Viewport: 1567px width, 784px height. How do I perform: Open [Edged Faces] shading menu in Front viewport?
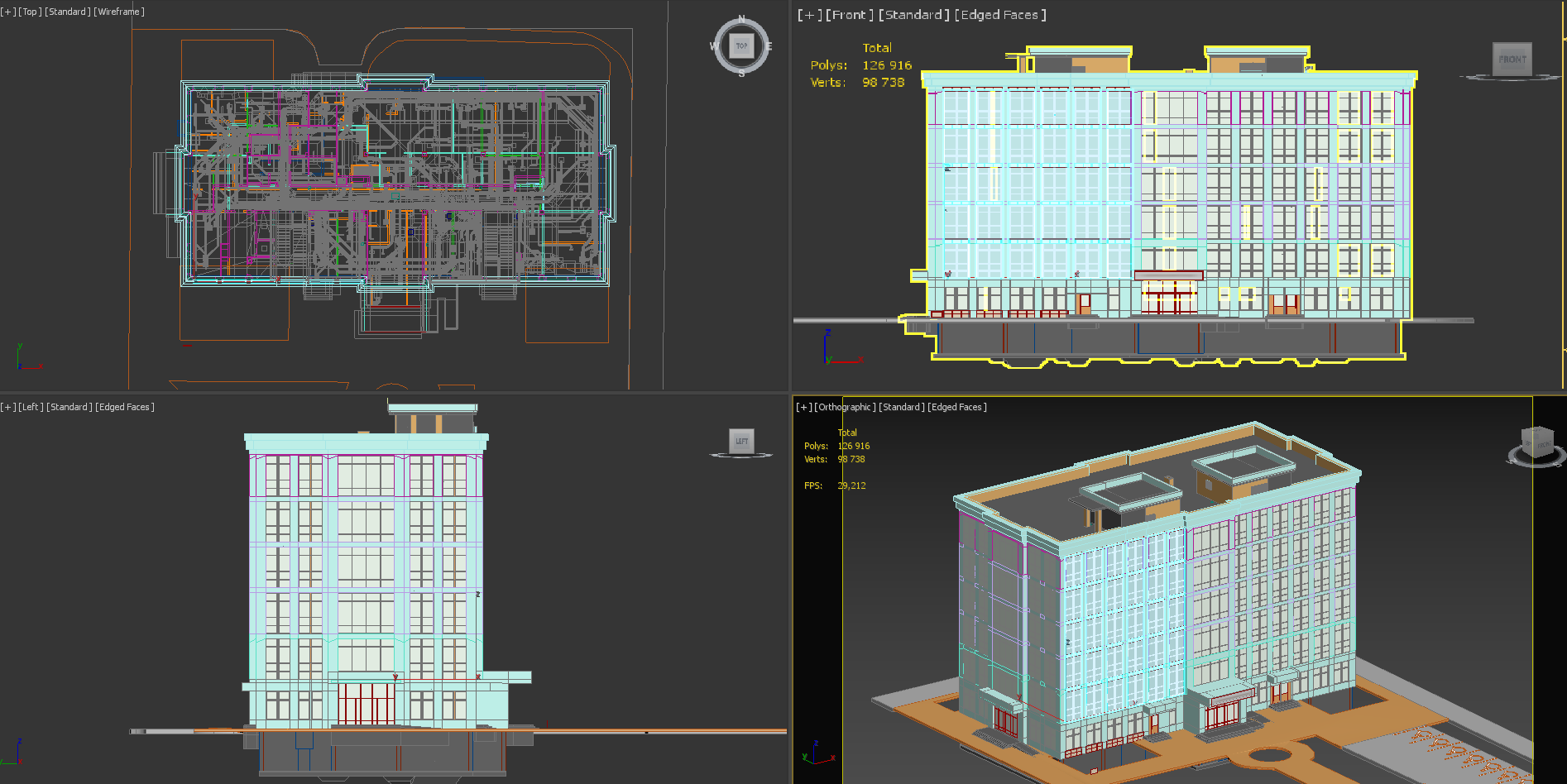[999, 15]
